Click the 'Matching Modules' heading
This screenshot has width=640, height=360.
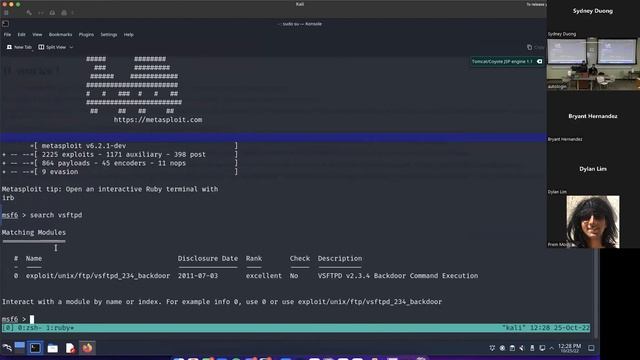pyautogui.click(x=34, y=232)
